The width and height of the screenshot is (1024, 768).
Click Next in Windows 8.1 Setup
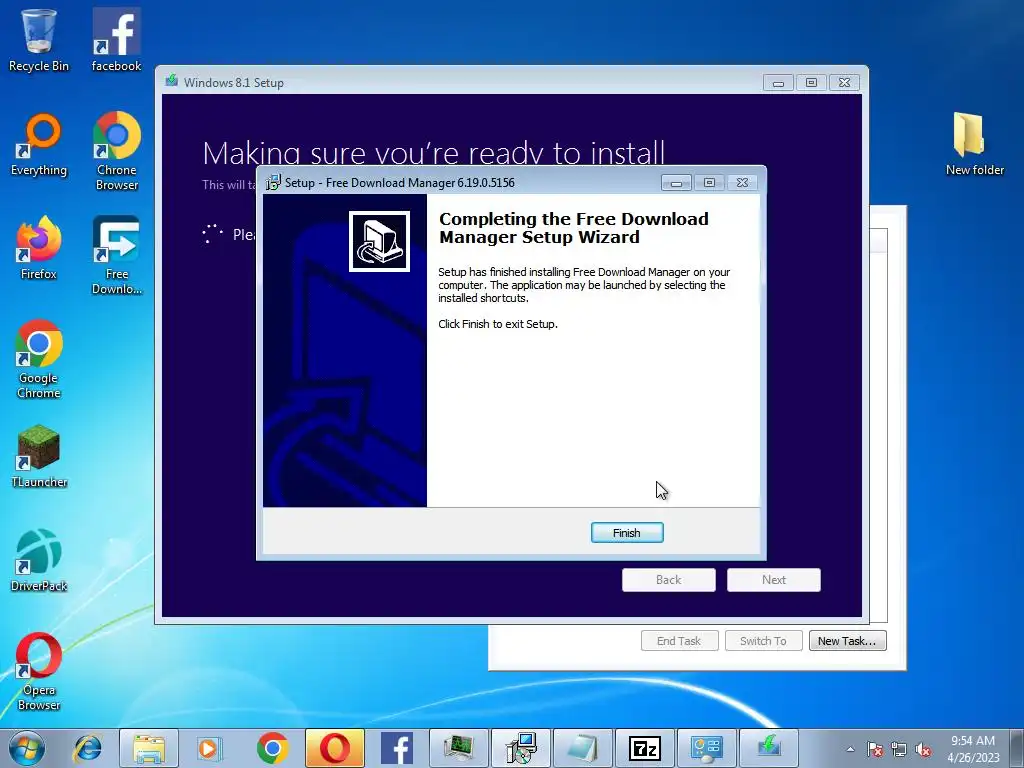[774, 580]
